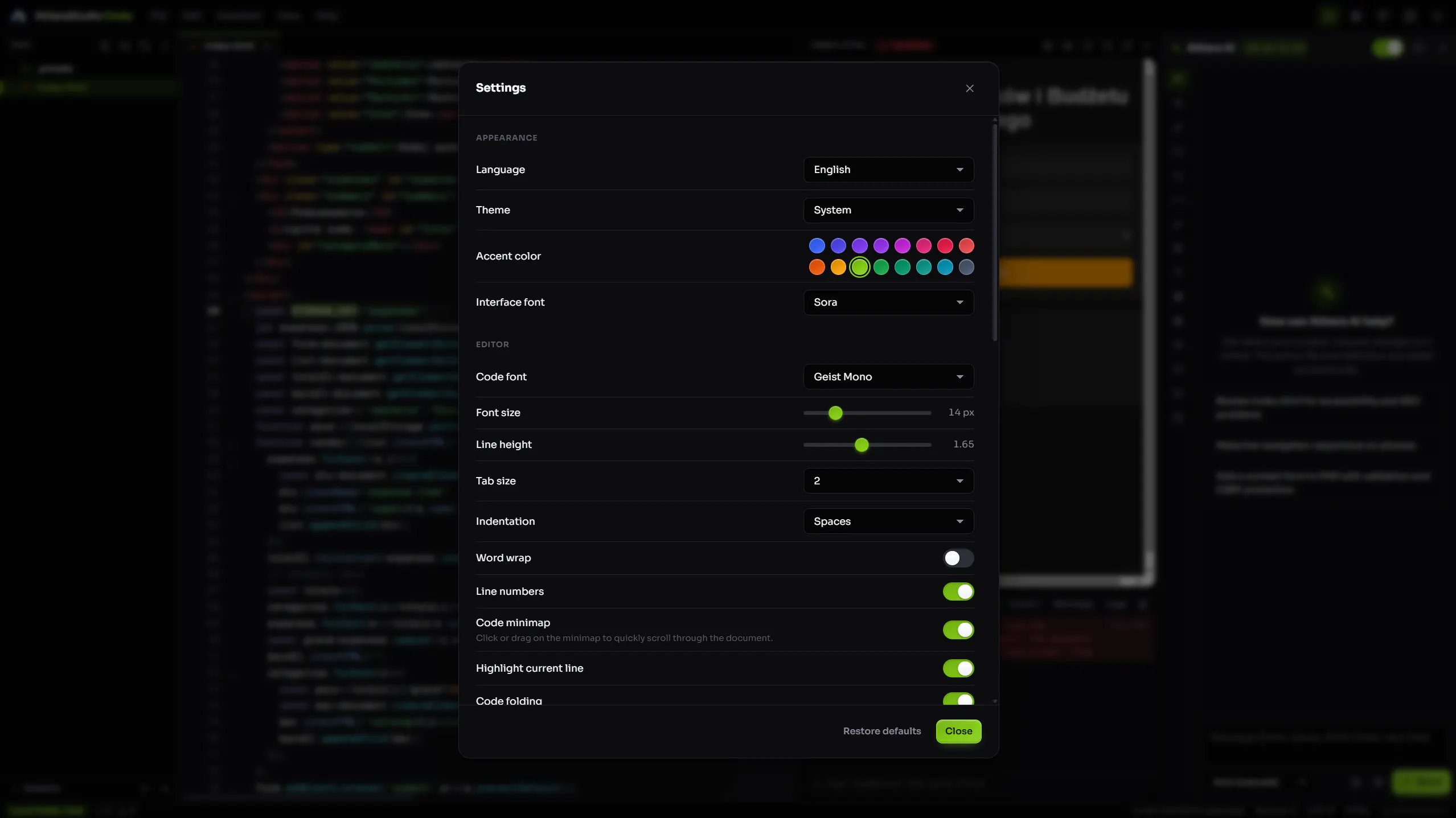Image resolution: width=1456 pixels, height=818 pixels.
Task: Enable the Word wrap toggle
Action: pyautogui.click(x=958, y=558)
